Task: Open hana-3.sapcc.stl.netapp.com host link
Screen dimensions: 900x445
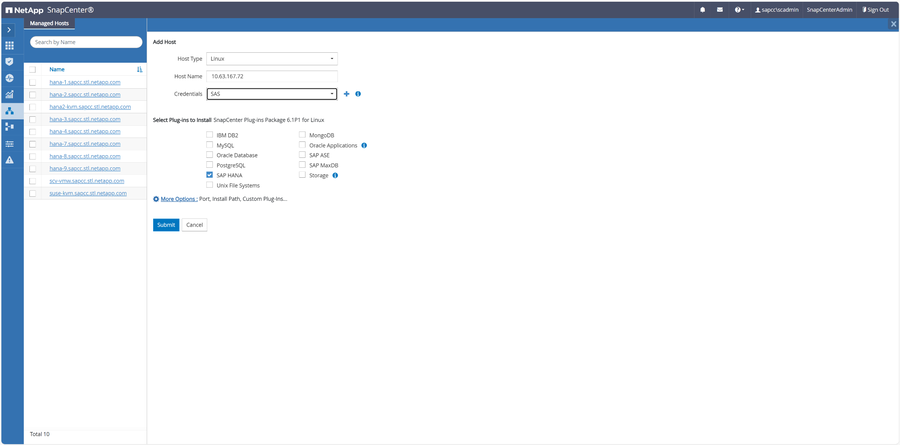Action: pyautogui.click(x=85, y=119)
